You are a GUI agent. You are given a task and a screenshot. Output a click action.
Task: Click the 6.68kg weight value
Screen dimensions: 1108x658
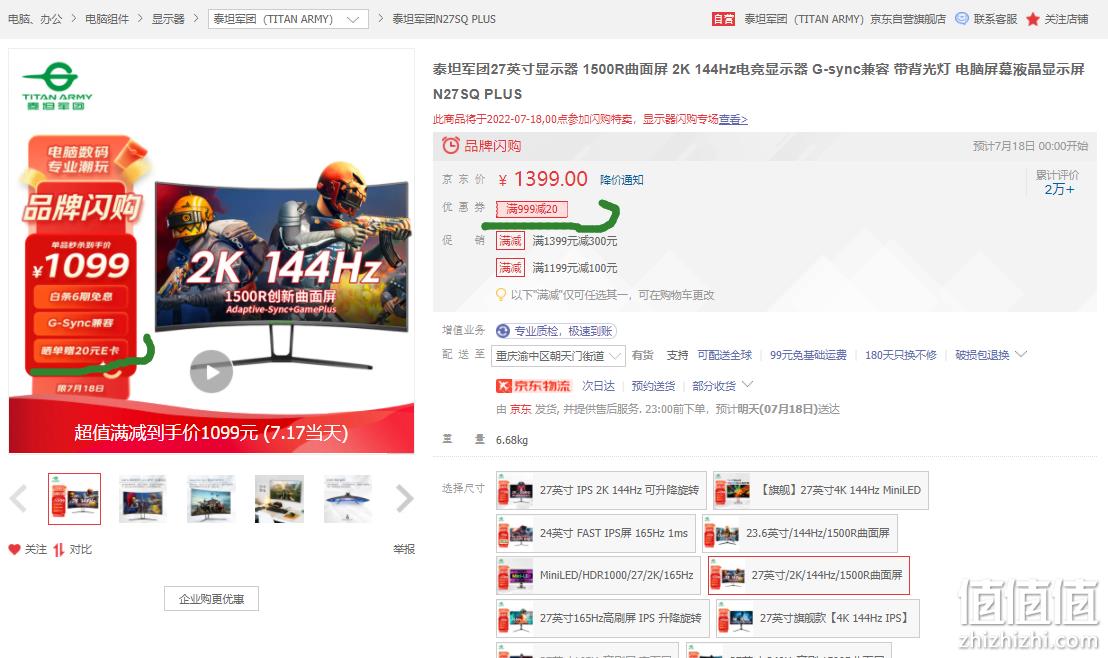coord(512,440)
